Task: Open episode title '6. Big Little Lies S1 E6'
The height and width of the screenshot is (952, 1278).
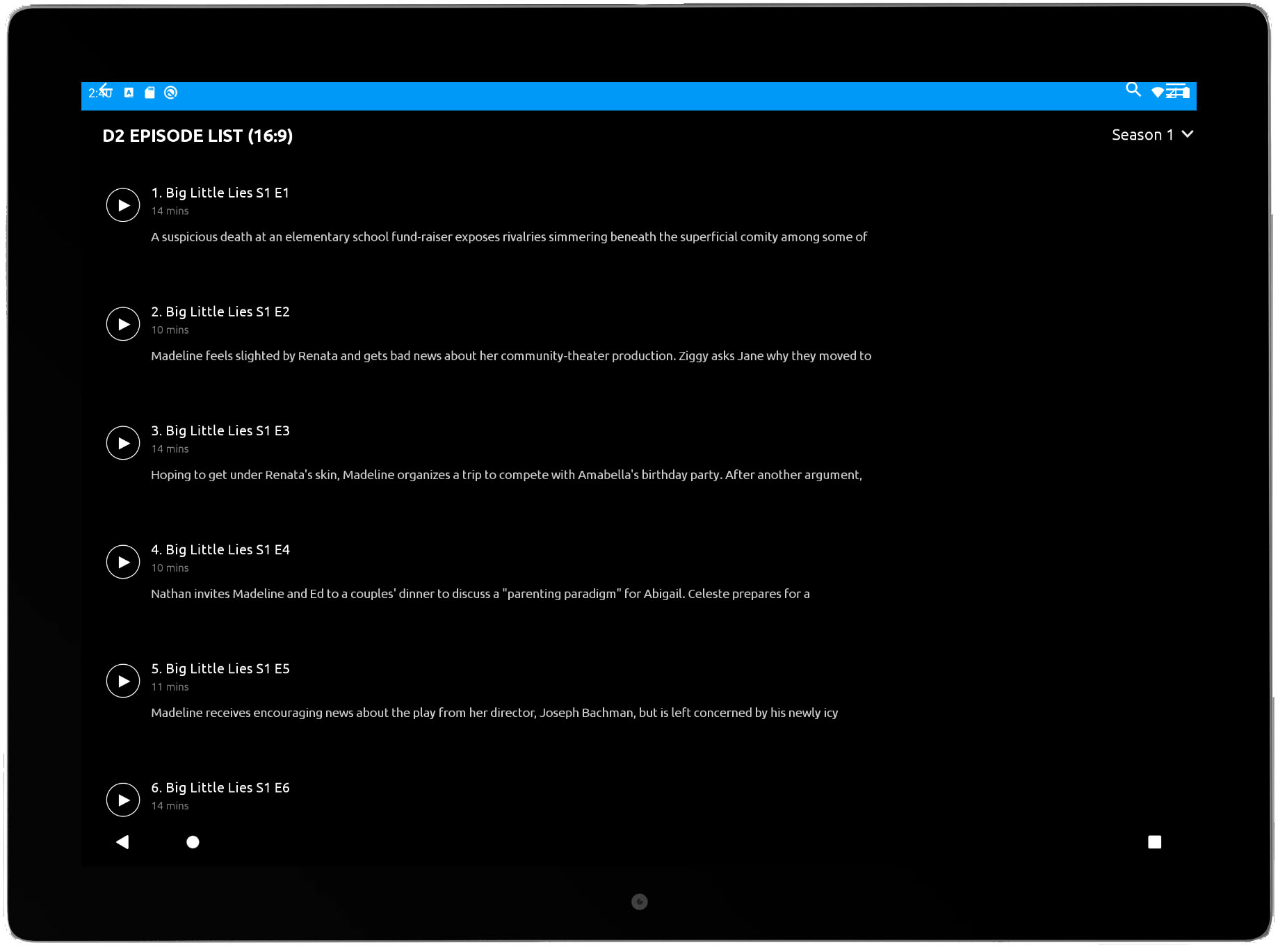Action: coord(220,787)
